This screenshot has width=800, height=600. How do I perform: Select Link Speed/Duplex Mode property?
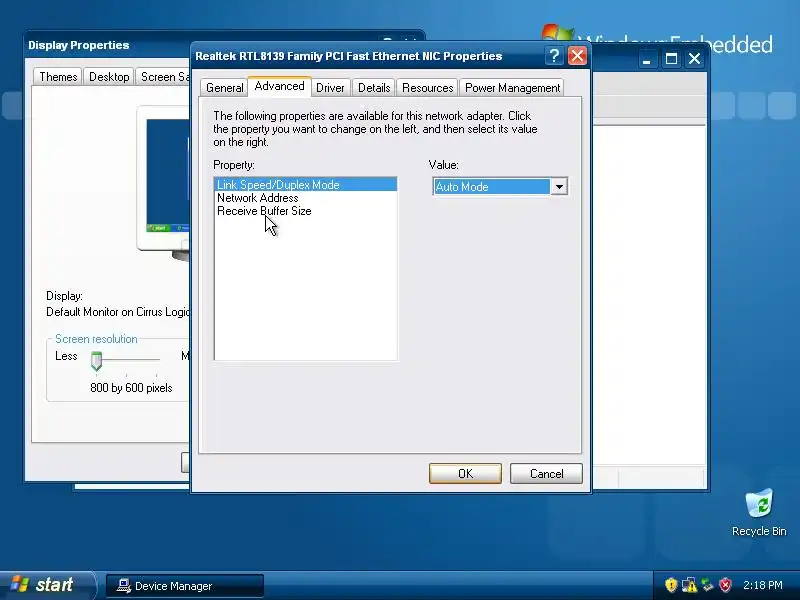306,185
